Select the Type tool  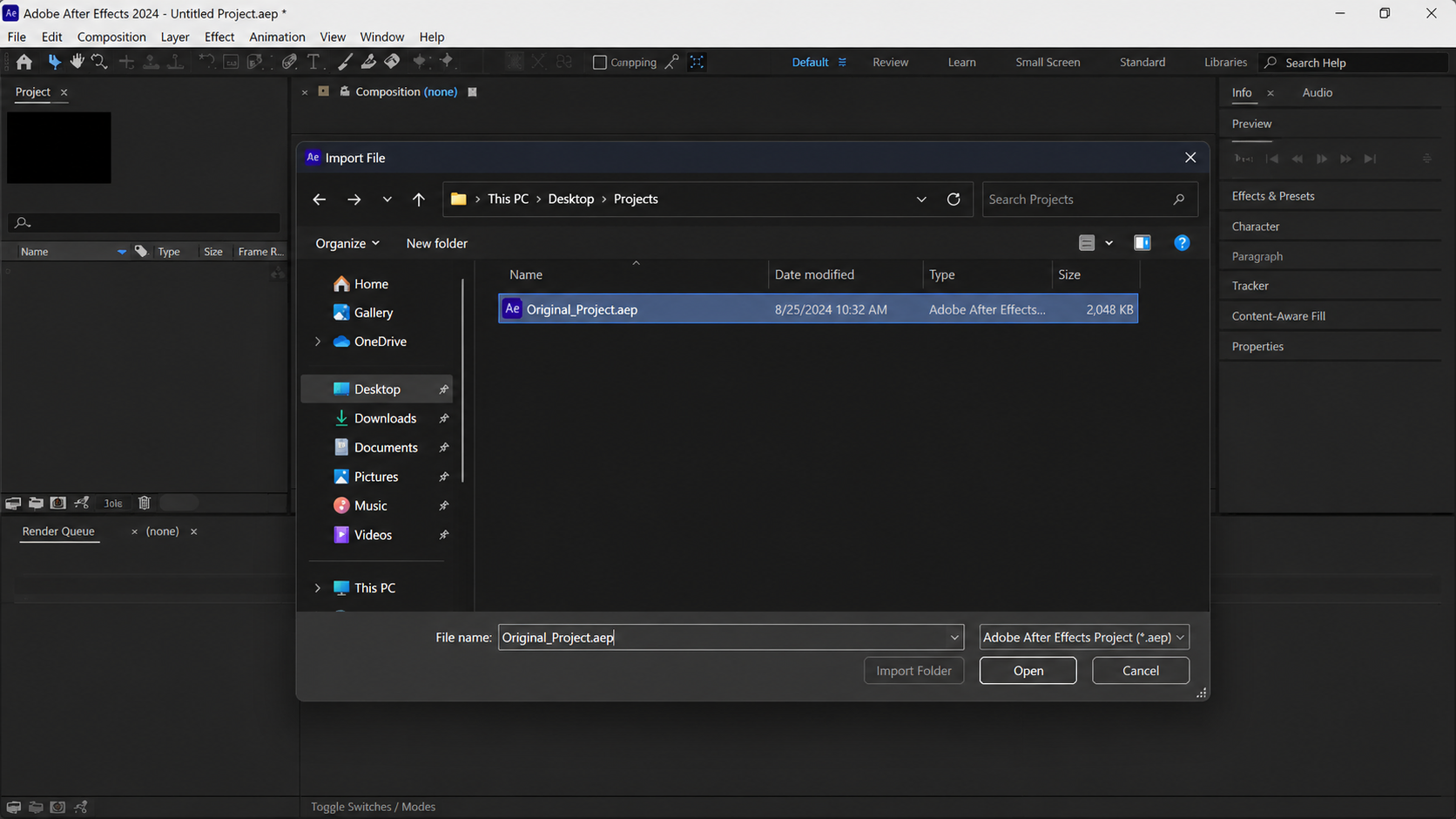pos(314,62)
